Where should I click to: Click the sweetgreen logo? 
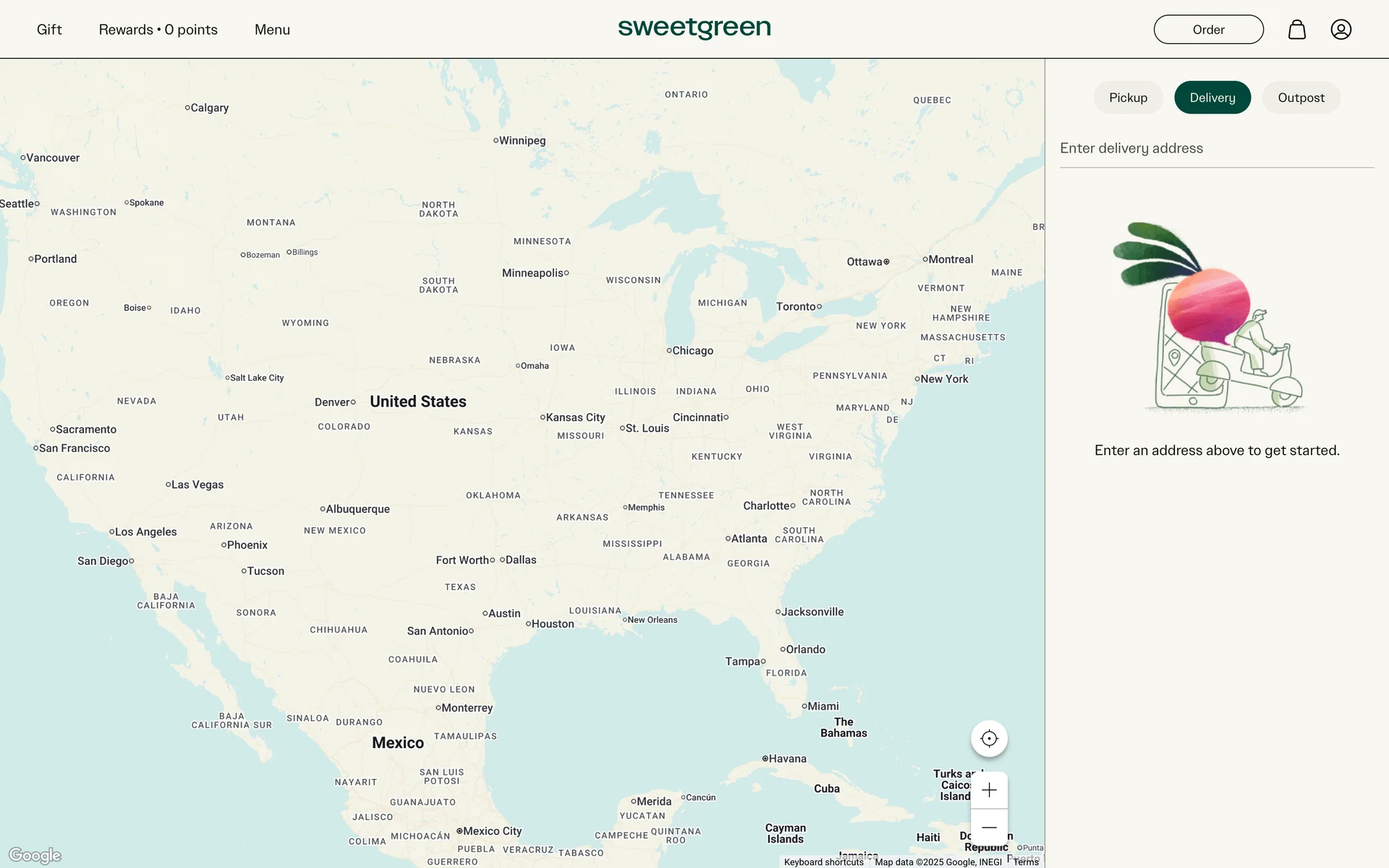click(694, 28)
